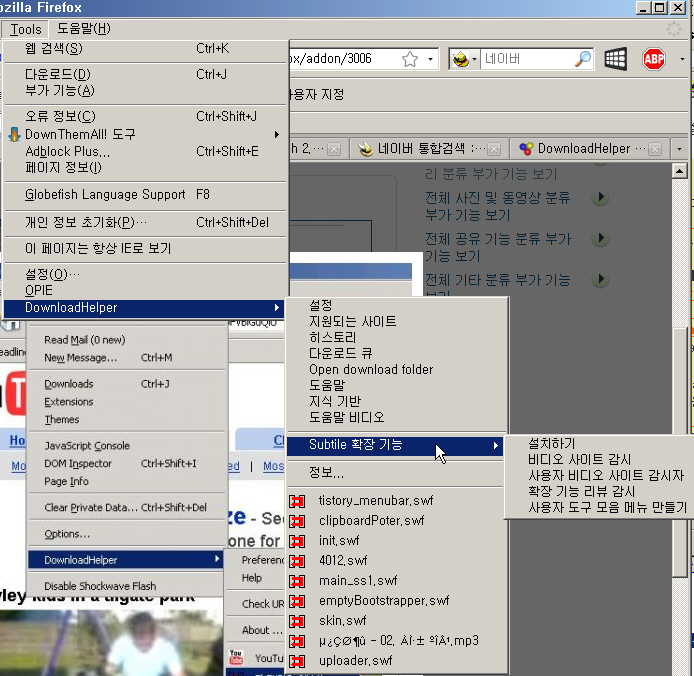Viewport: 694px width, 676px height.
Task: Click the icon beside emptyBootstrapper.swf
Action: (297, 601)
